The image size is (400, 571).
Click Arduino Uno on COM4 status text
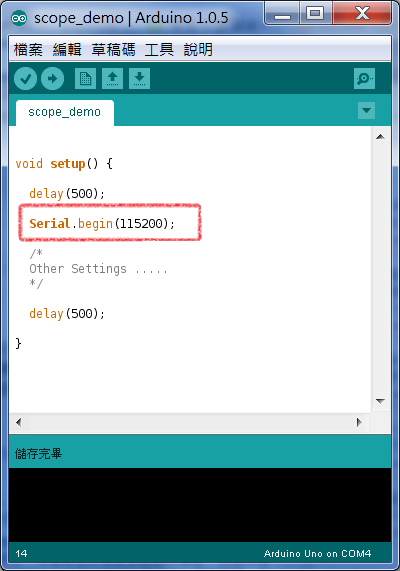317,554
